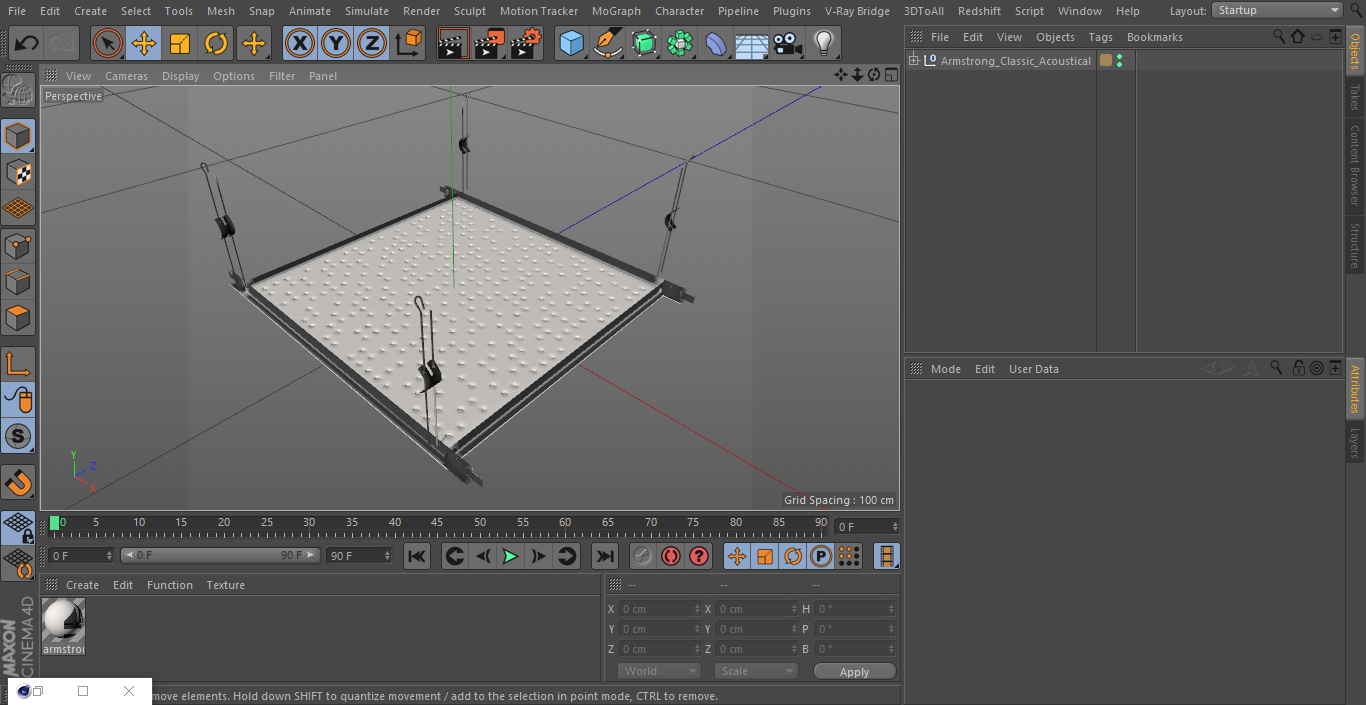Select the Scale tool

(180, 43)
